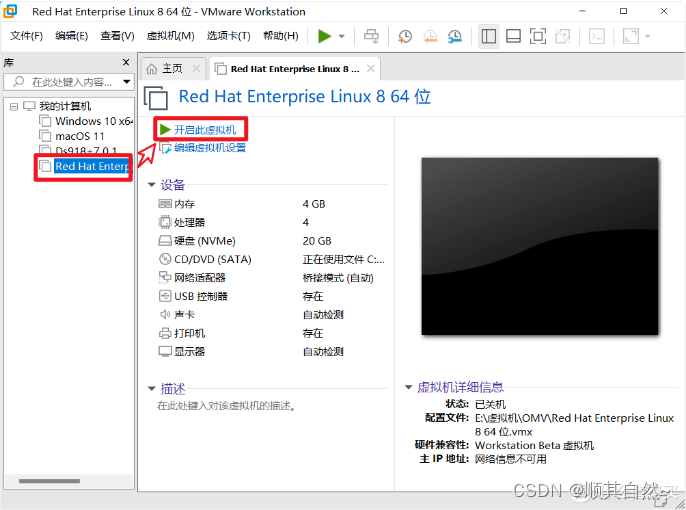This screenshot has width=686, height=510.
Task: Open the 选项卡(T) menu
Action: (228, 36)
